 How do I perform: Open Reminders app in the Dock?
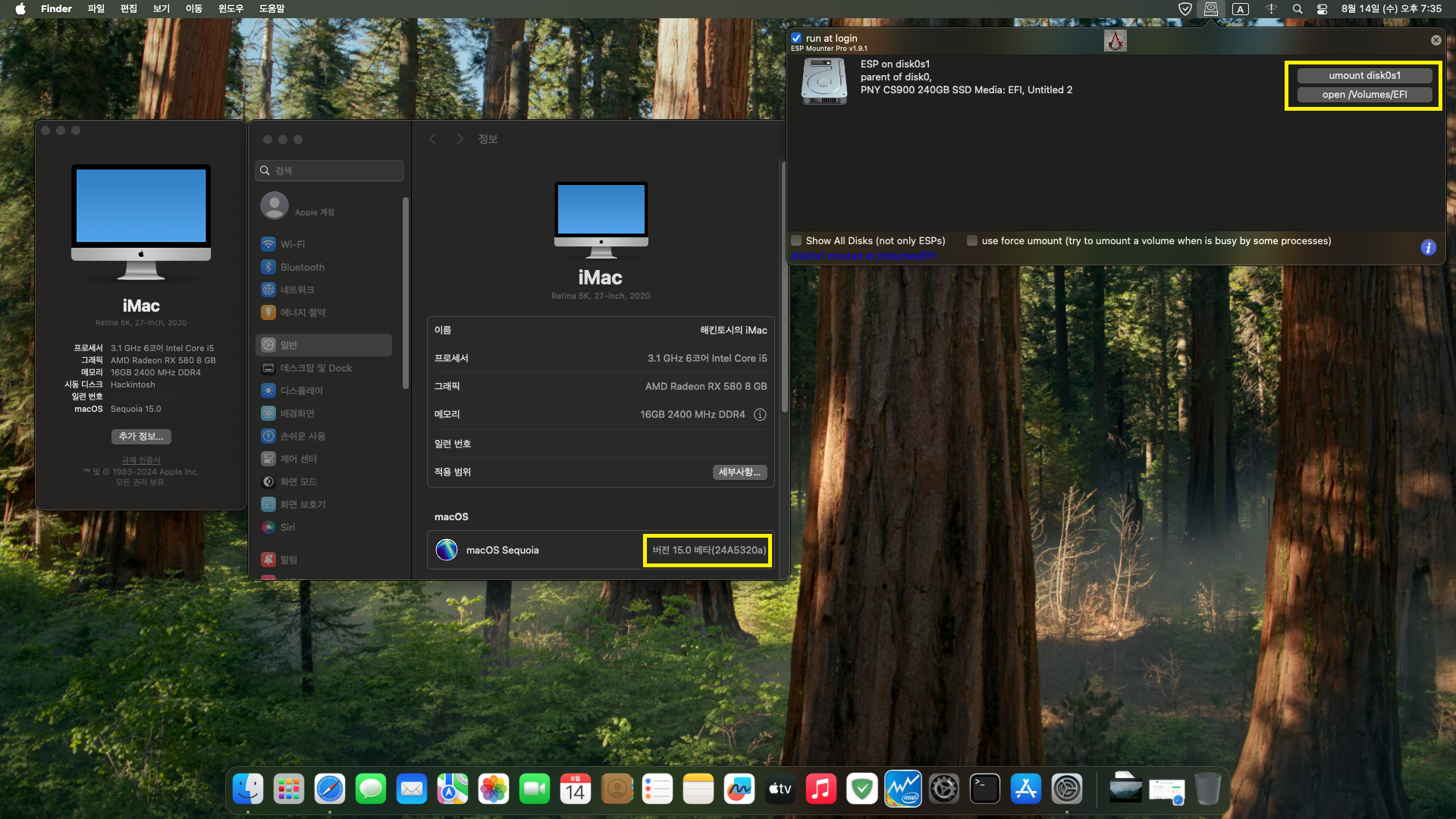click(x=657, y=789)
